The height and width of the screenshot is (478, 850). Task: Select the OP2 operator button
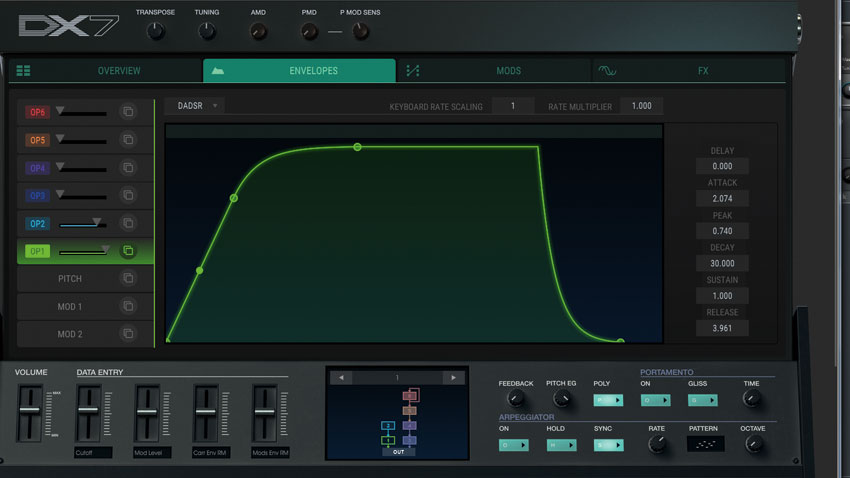(x=37, y=223)
